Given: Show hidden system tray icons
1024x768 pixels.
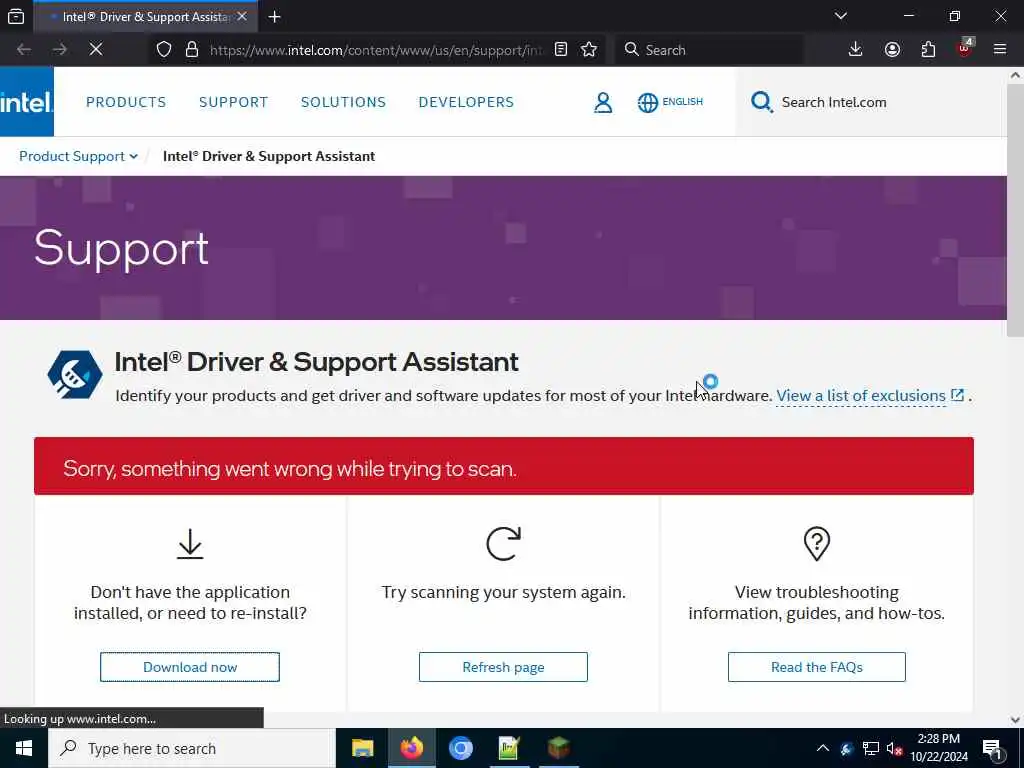Looking at the screenshot, I should [823, 748].
